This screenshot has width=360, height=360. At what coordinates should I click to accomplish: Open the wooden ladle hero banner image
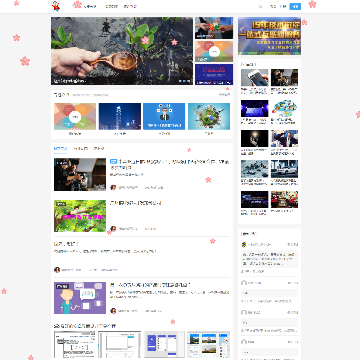tap(122, 51)
